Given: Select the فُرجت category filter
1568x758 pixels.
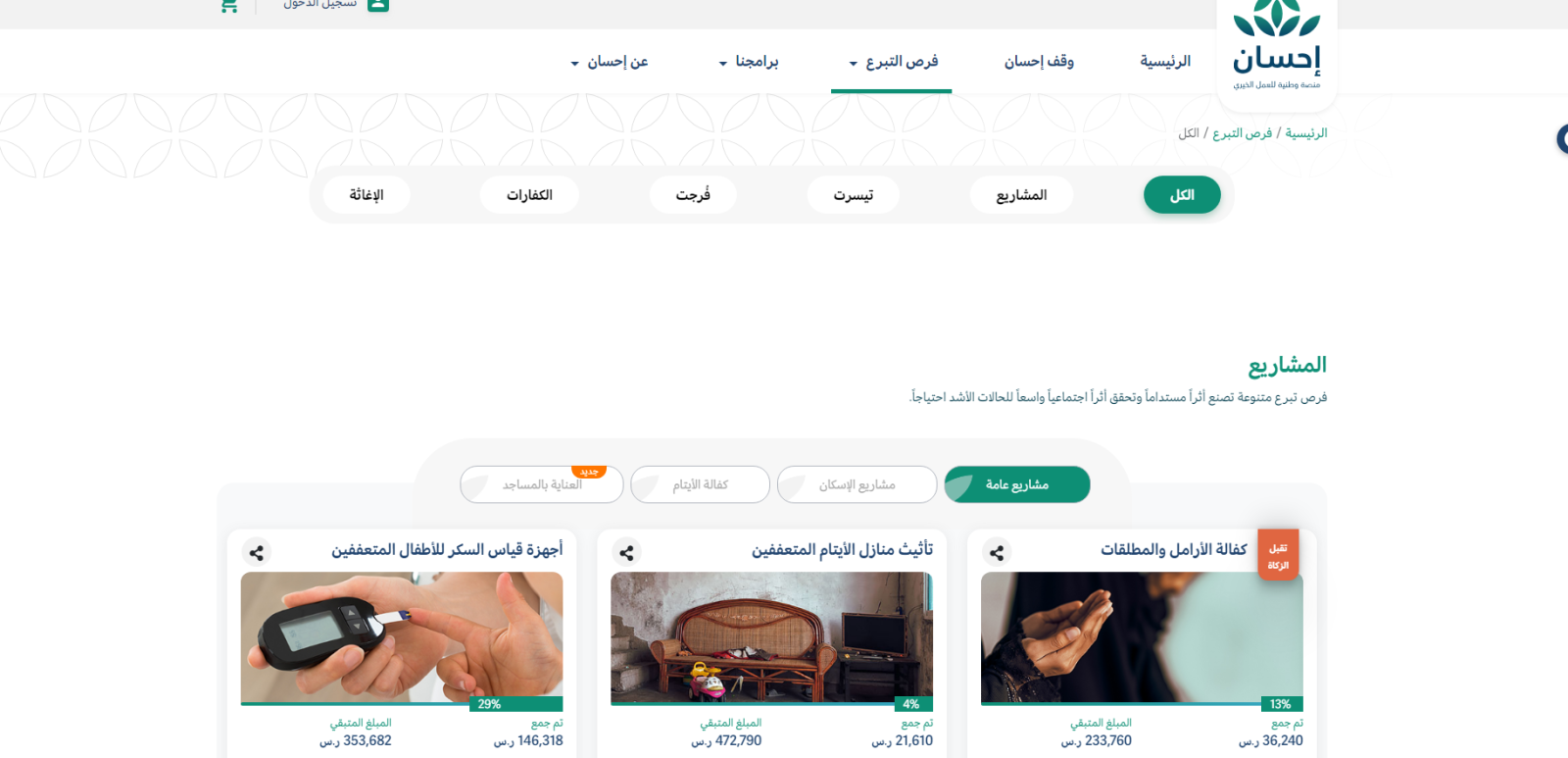Looking at the screenshot, I should pos(693,195).
